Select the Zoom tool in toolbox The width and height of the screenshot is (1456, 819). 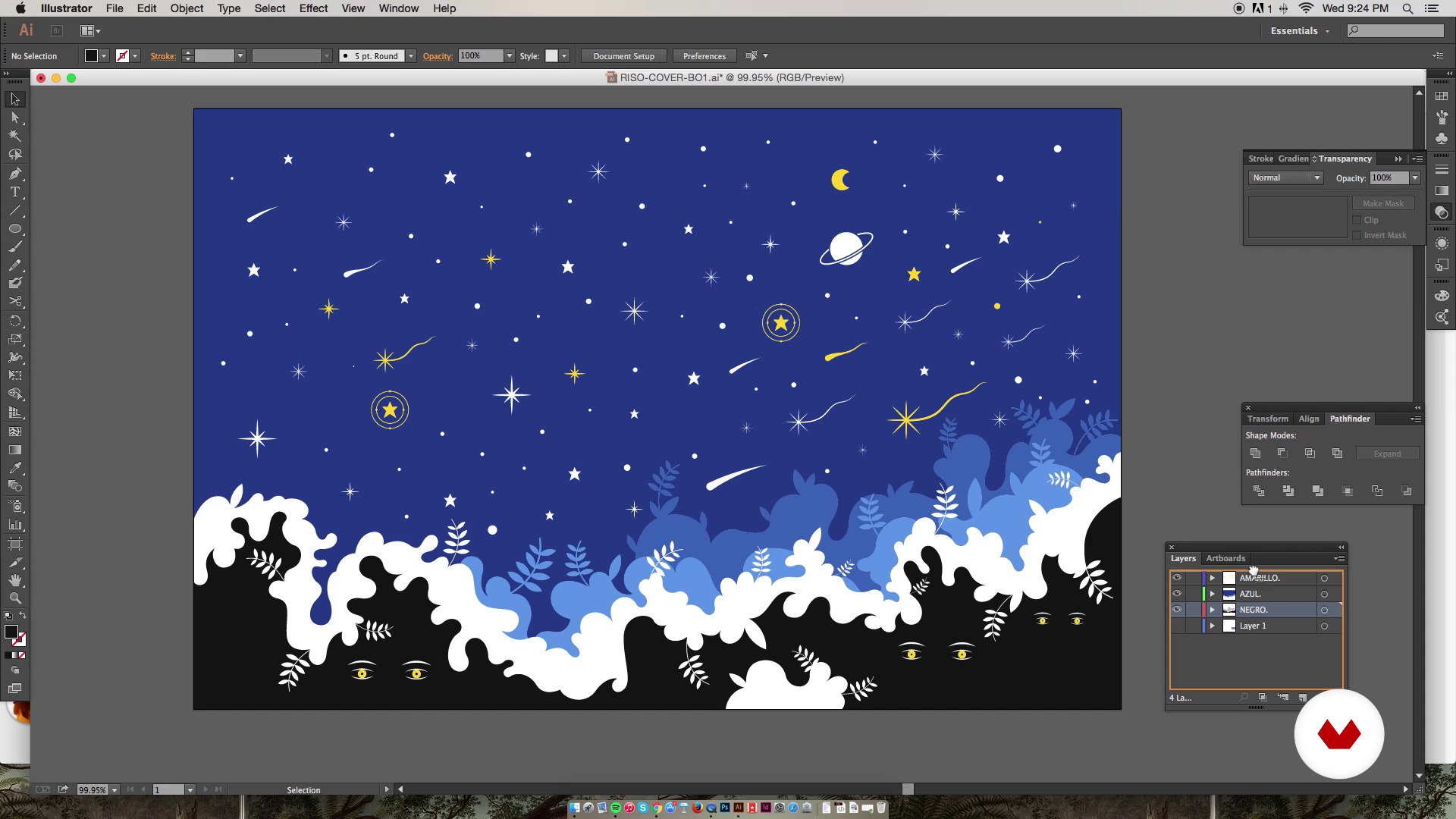(15, 598)
